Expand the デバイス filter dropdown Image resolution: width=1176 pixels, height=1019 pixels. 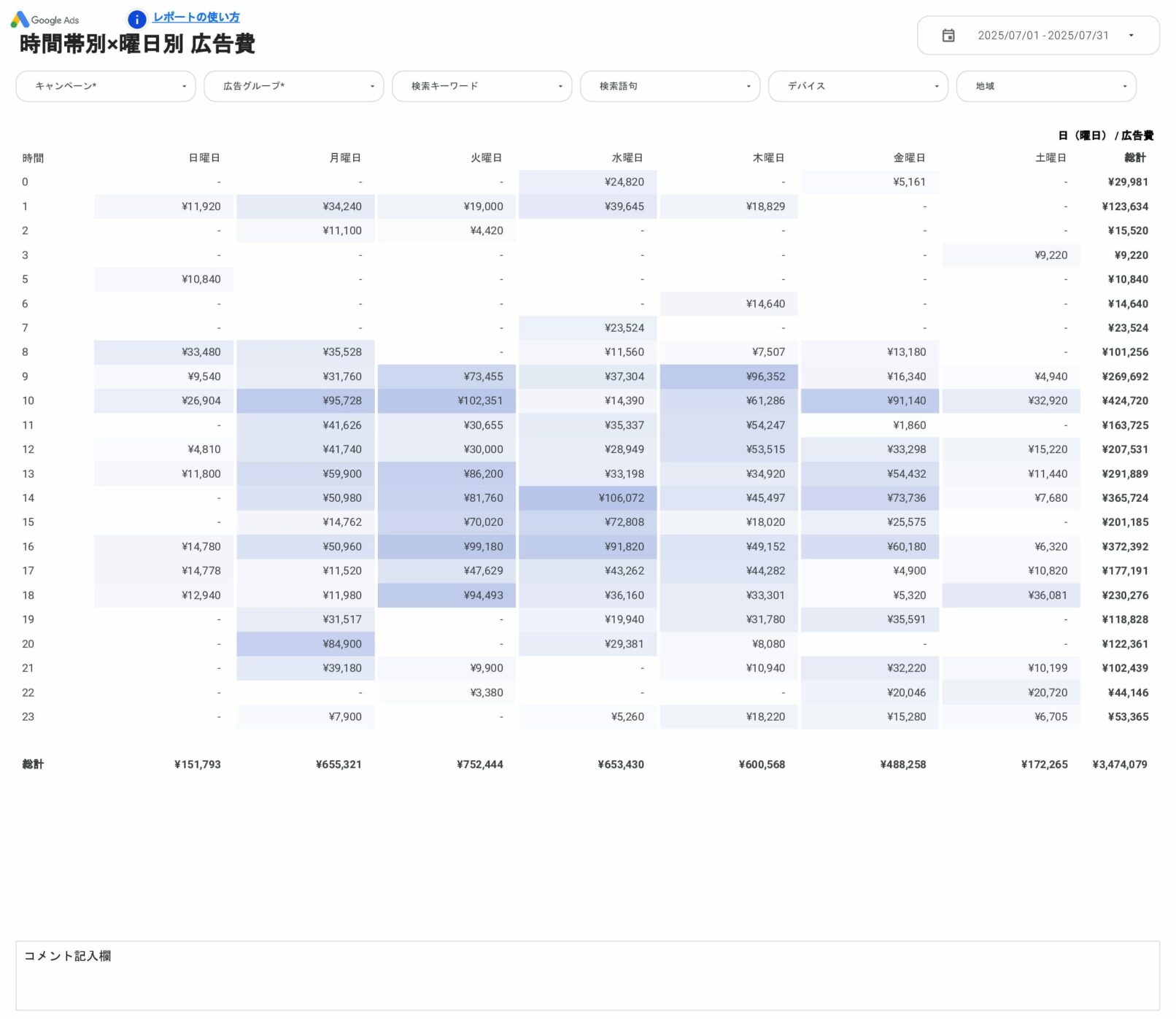[x=858, y=86]
